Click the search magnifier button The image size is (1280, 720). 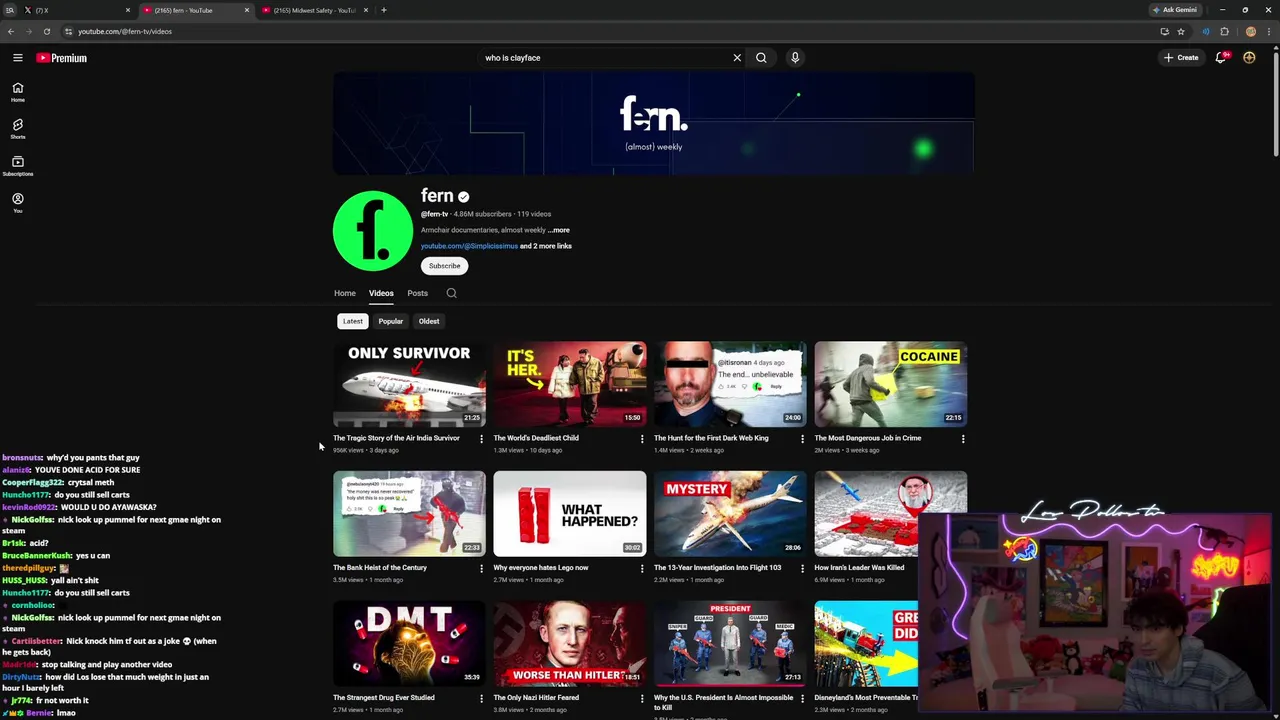[761, 58]
